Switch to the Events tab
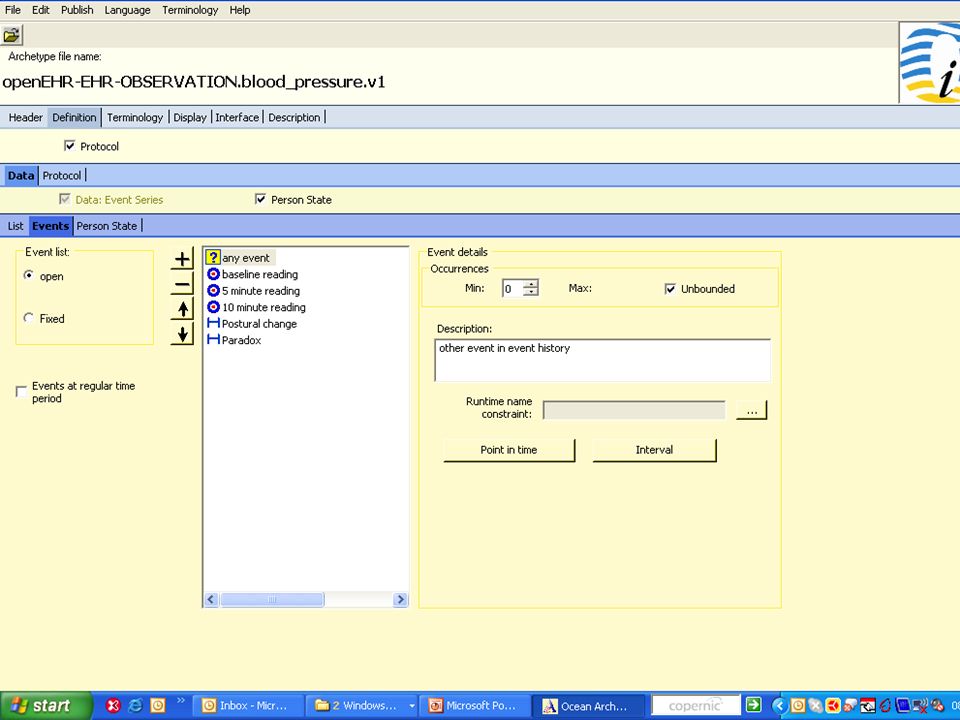The width and height of the screenshot is (960, 720). (x=50, y=225)
